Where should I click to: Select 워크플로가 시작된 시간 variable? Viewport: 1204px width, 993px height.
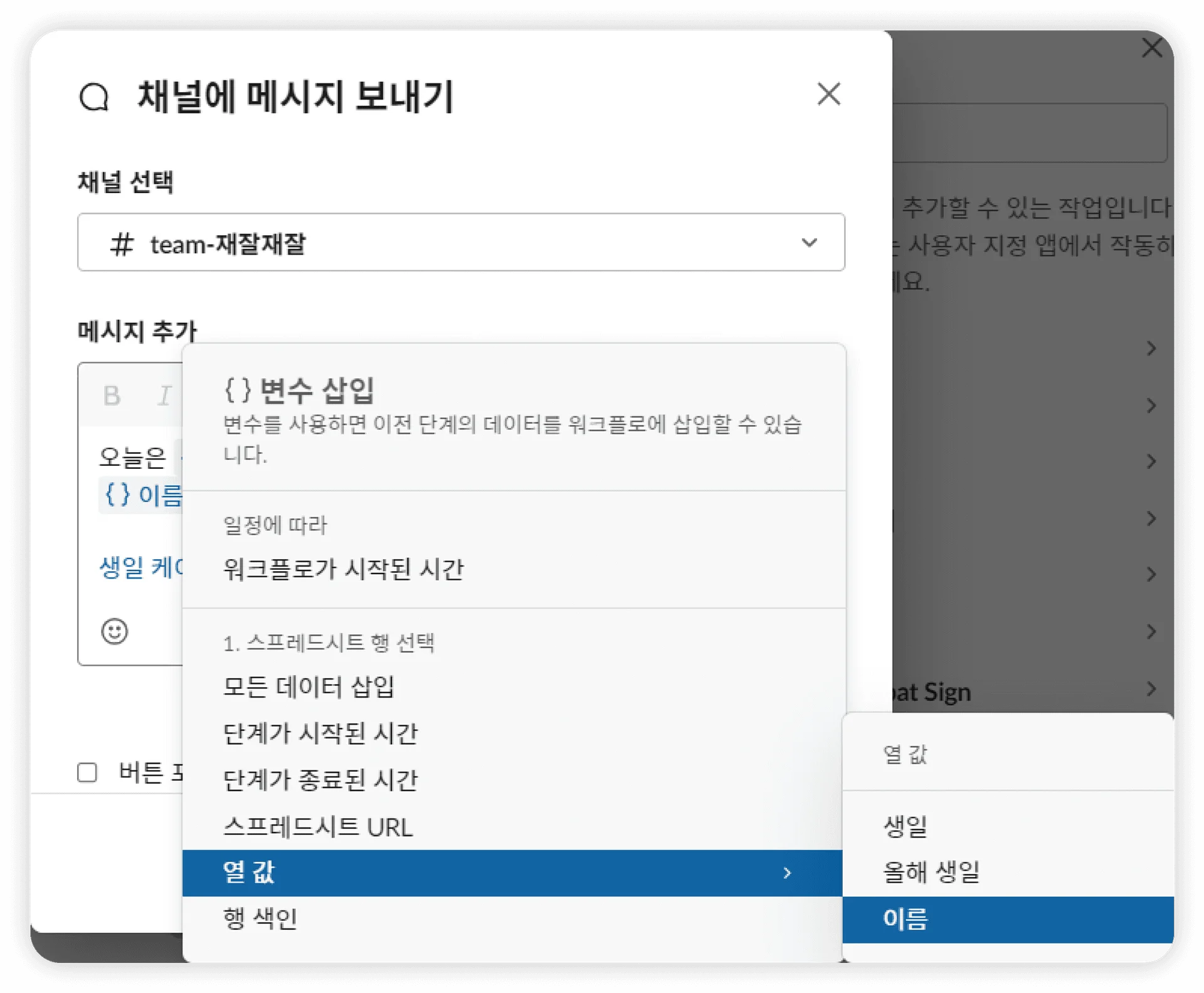click(x=343, y=569)
